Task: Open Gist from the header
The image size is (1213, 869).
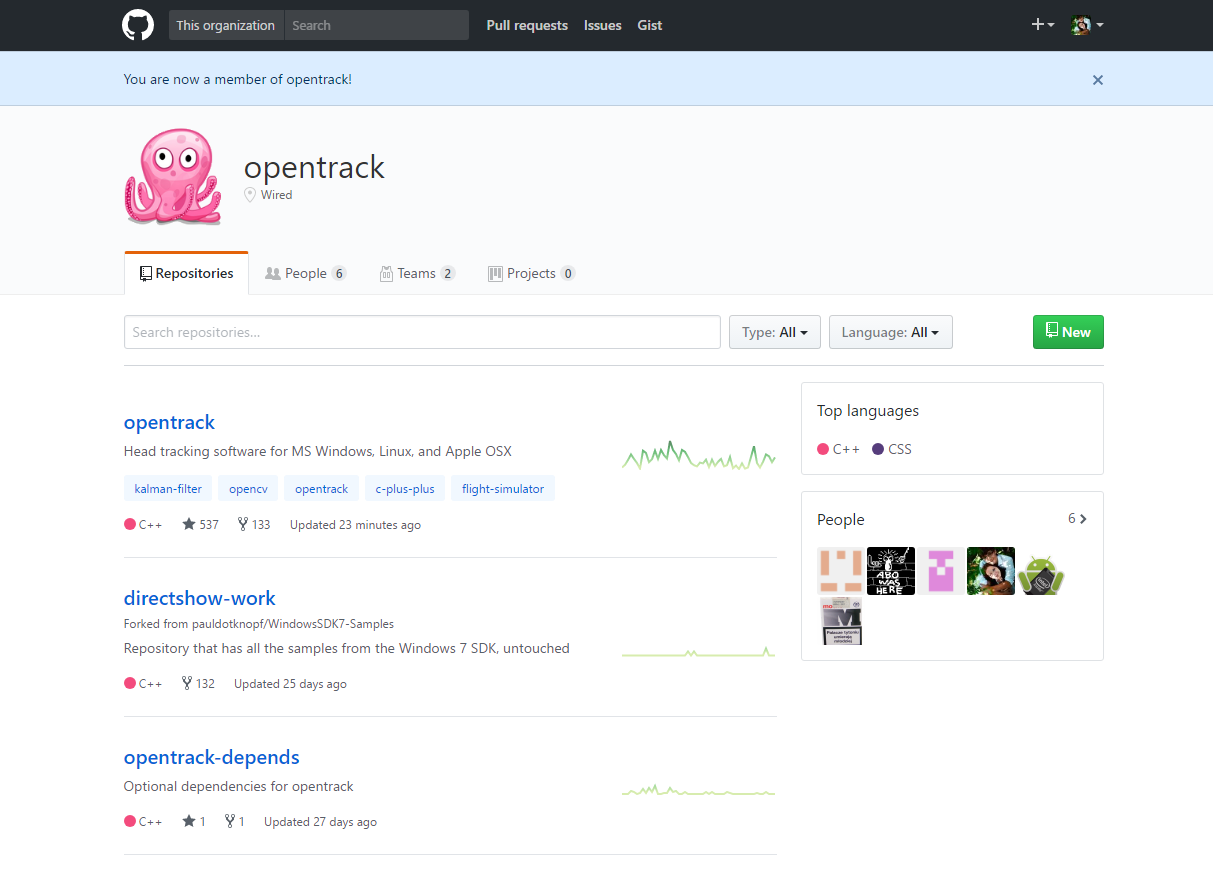Action: click(x=650, y=25)
